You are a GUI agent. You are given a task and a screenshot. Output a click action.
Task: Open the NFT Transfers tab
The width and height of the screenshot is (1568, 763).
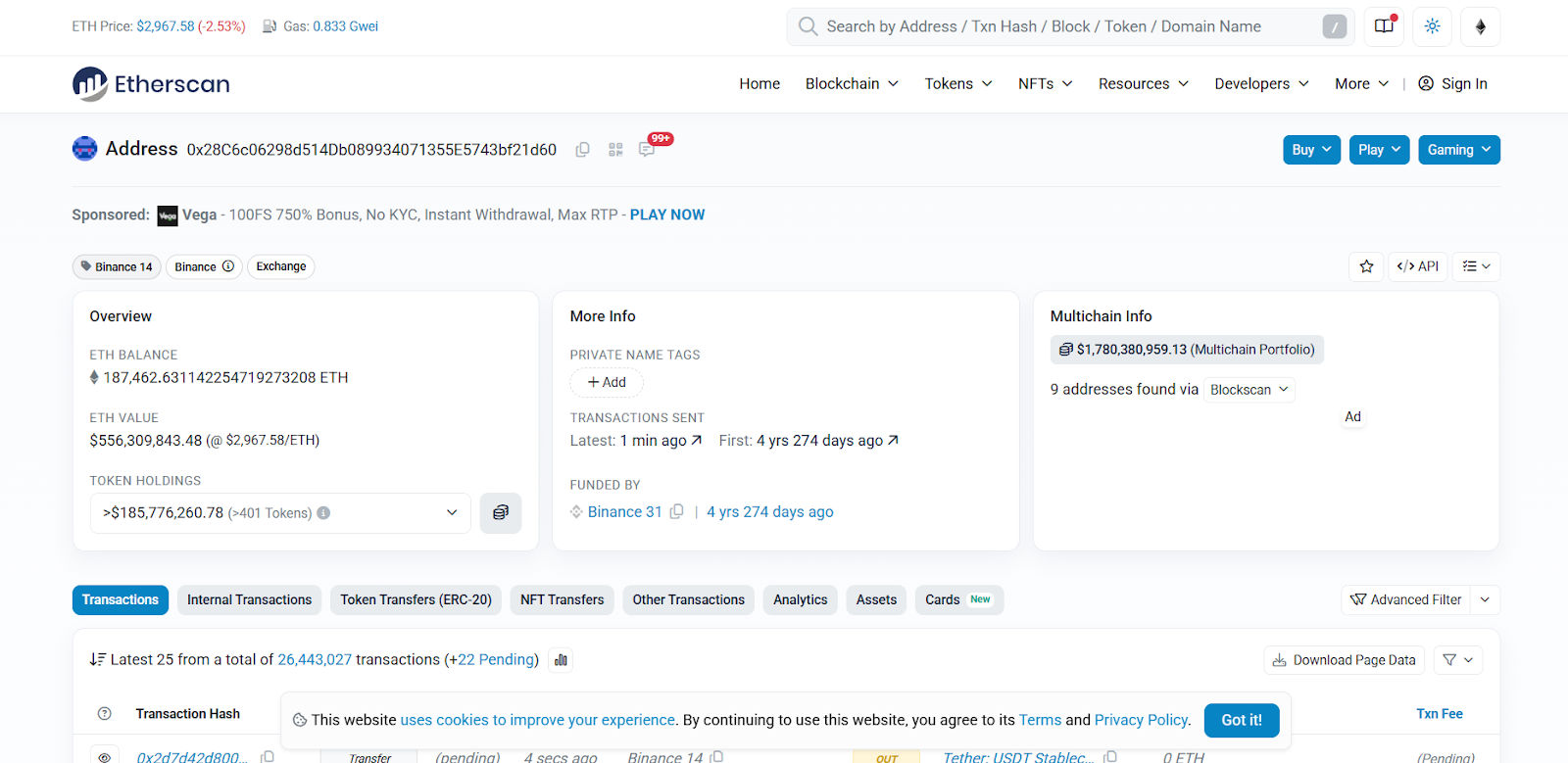[563, 600]
